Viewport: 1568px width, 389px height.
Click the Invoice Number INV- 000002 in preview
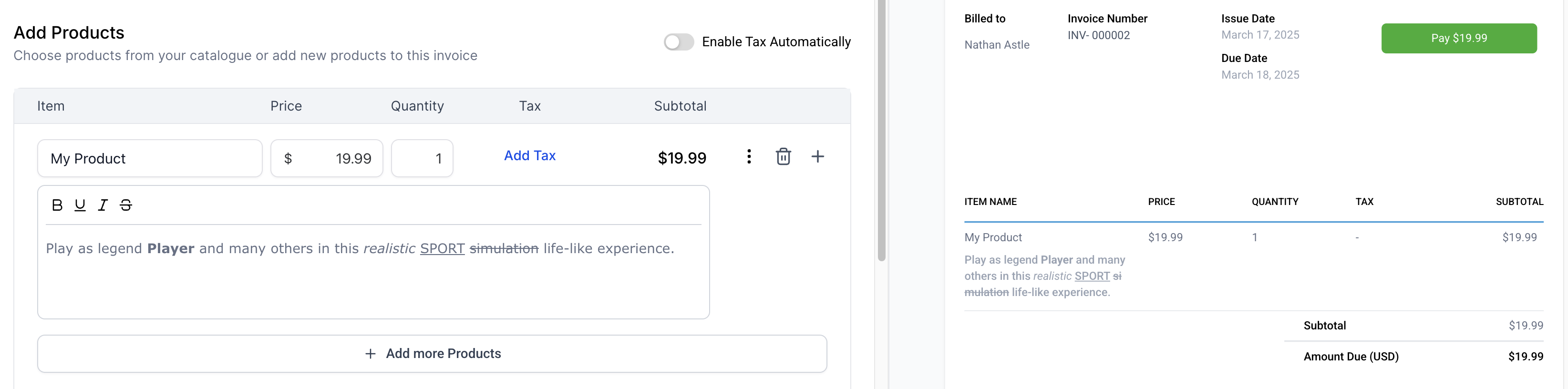1098,35
